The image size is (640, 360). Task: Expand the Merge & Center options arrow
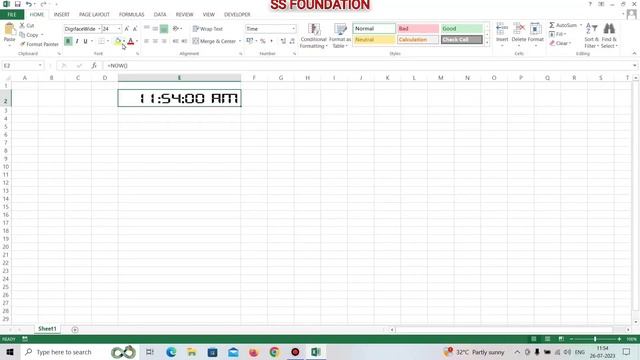pyautogui.click(x=240, y=41)
